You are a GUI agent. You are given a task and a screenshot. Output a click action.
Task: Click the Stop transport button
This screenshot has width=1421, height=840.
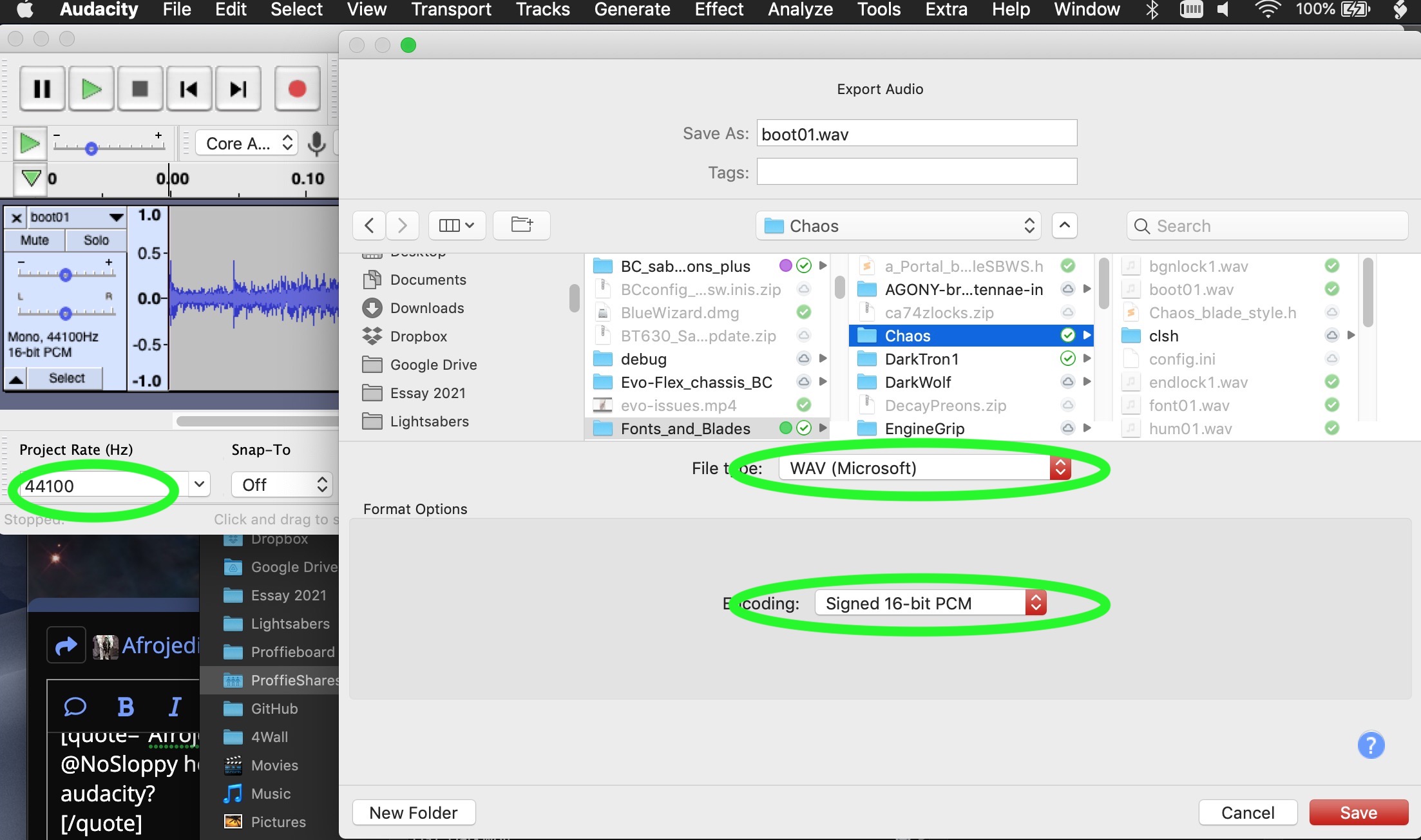[140, 88]
